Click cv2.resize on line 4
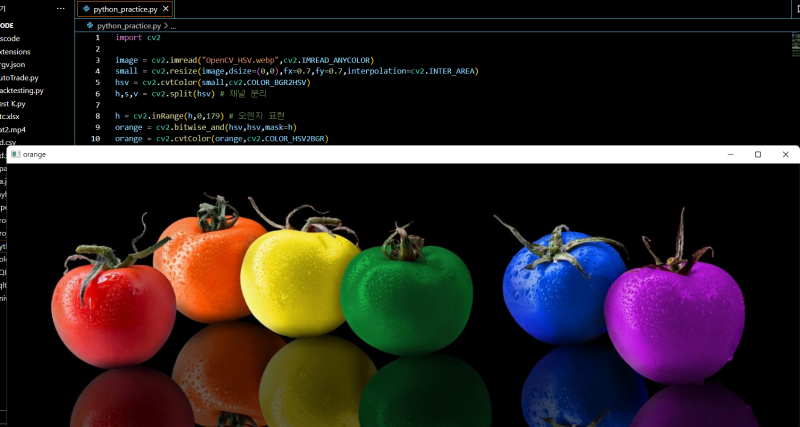The height and width of the screenshot is (427, 800). coord(174,71)
